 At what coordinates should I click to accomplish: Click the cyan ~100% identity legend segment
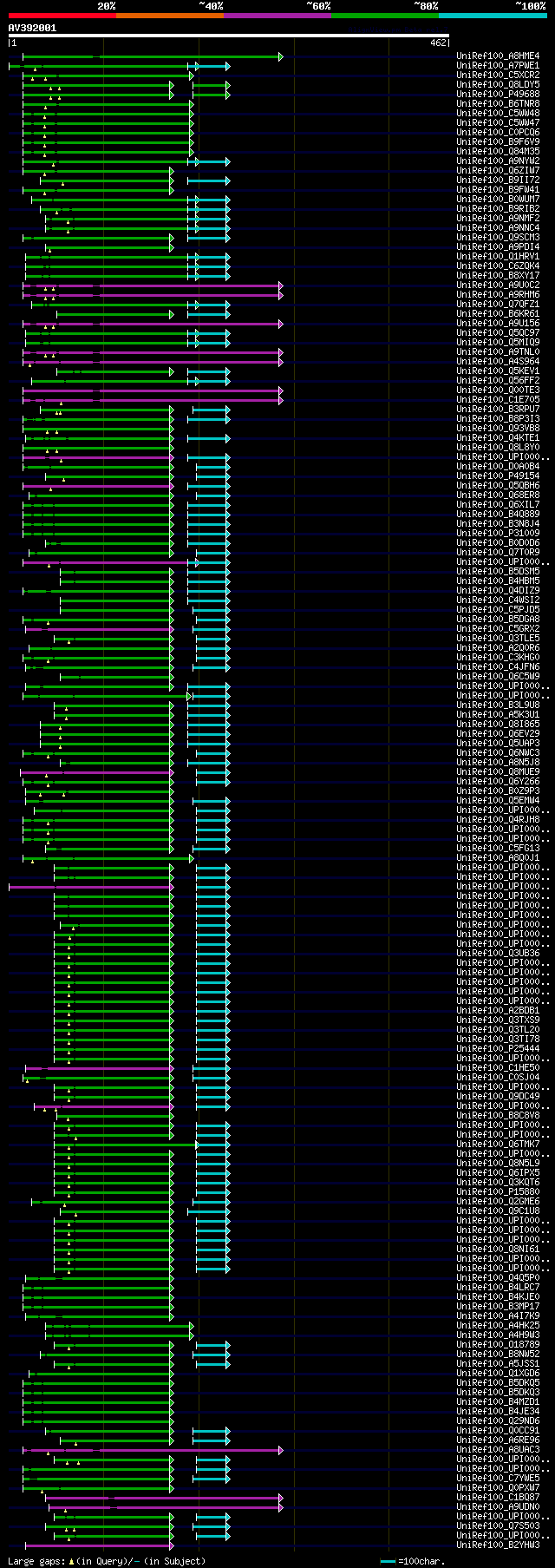pyautogui.click(x=493, y=16)
